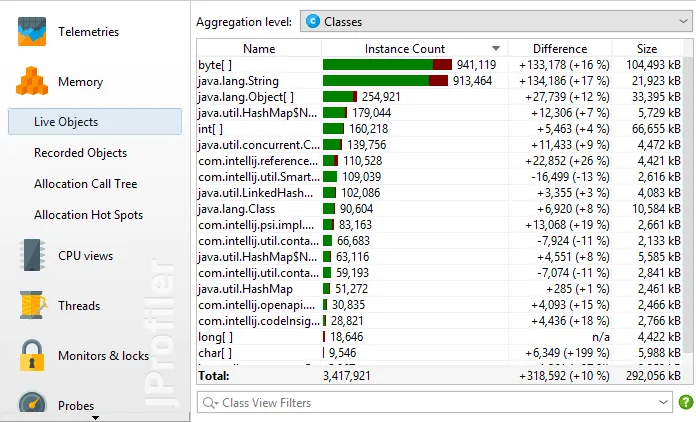This screenshot has width=696, height=422.
Task: Click the java.lang.Object[ ] count bar
Action: click(x=340, y=97)
